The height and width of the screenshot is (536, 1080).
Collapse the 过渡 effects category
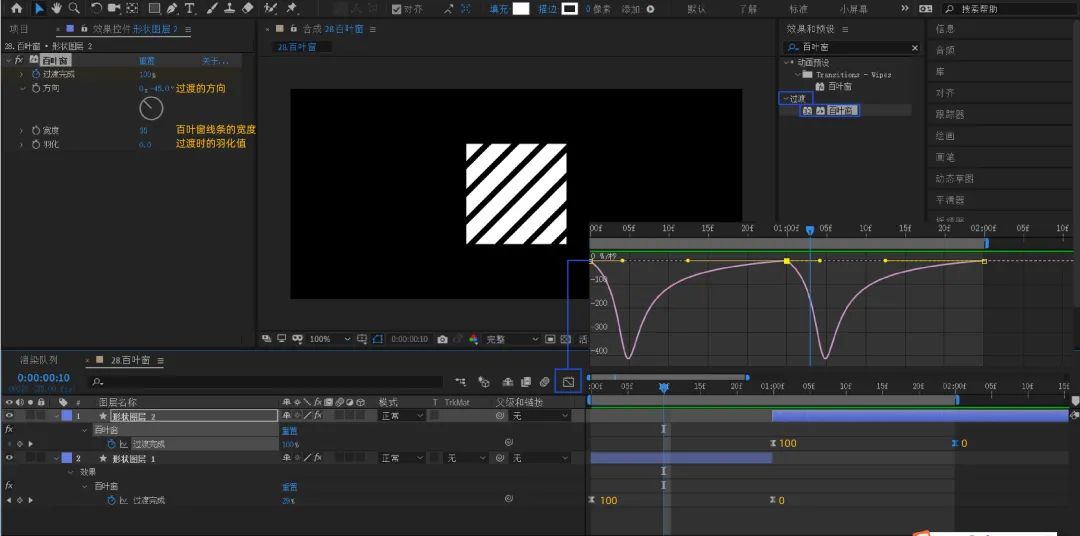pyautogui.click(x=785, y=99)
